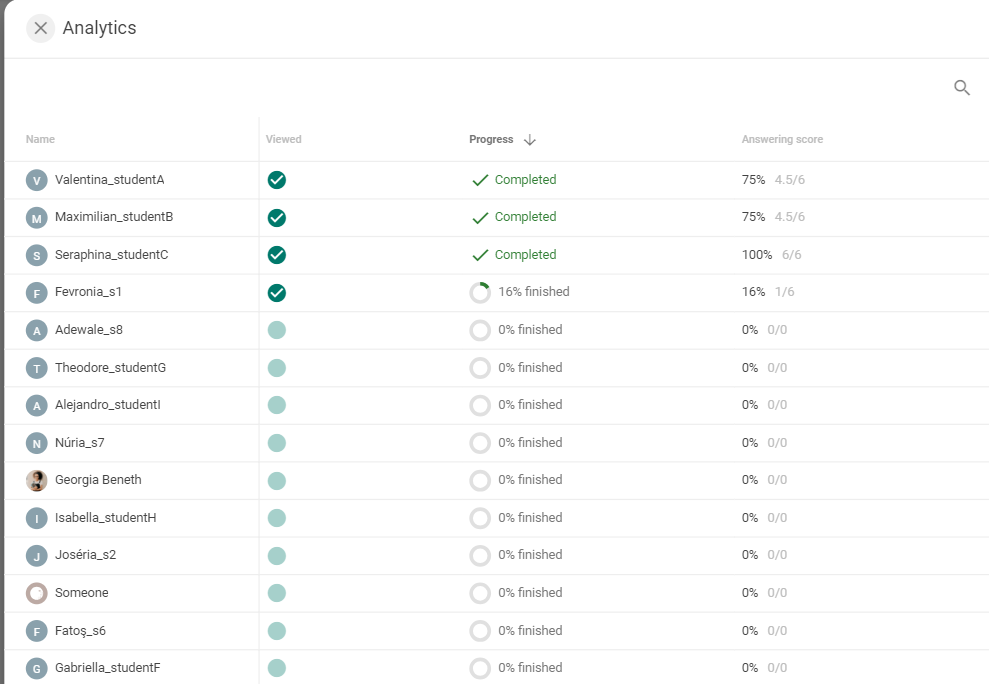989x684 pixels.
Task: Click Adewale_s8's unviewed status dot
Action: 277,330
